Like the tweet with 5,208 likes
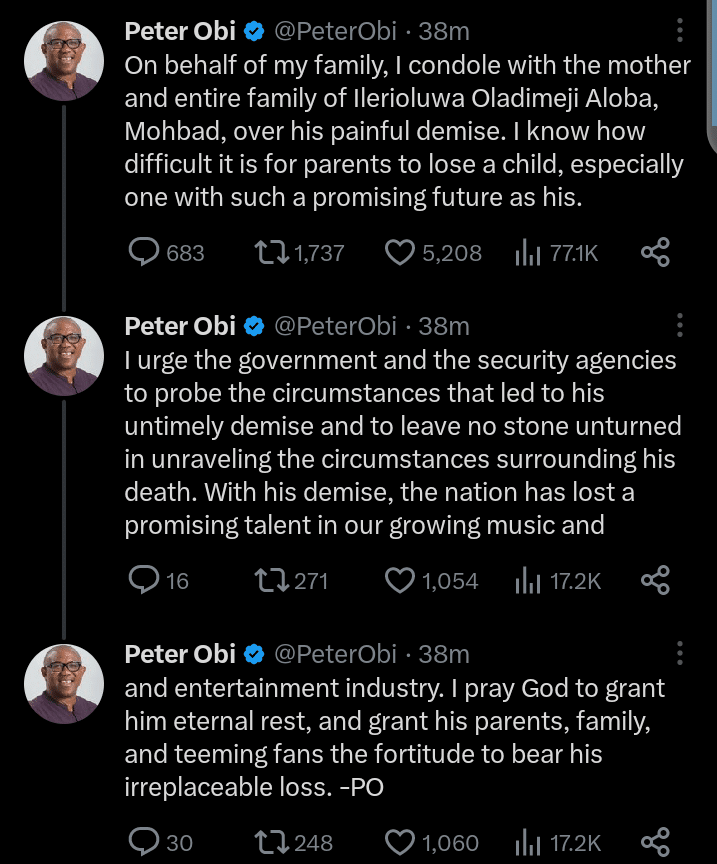Image resolution: width=717 pixels, height=864 pixels. pyautogui.click(x=400, y=253)
